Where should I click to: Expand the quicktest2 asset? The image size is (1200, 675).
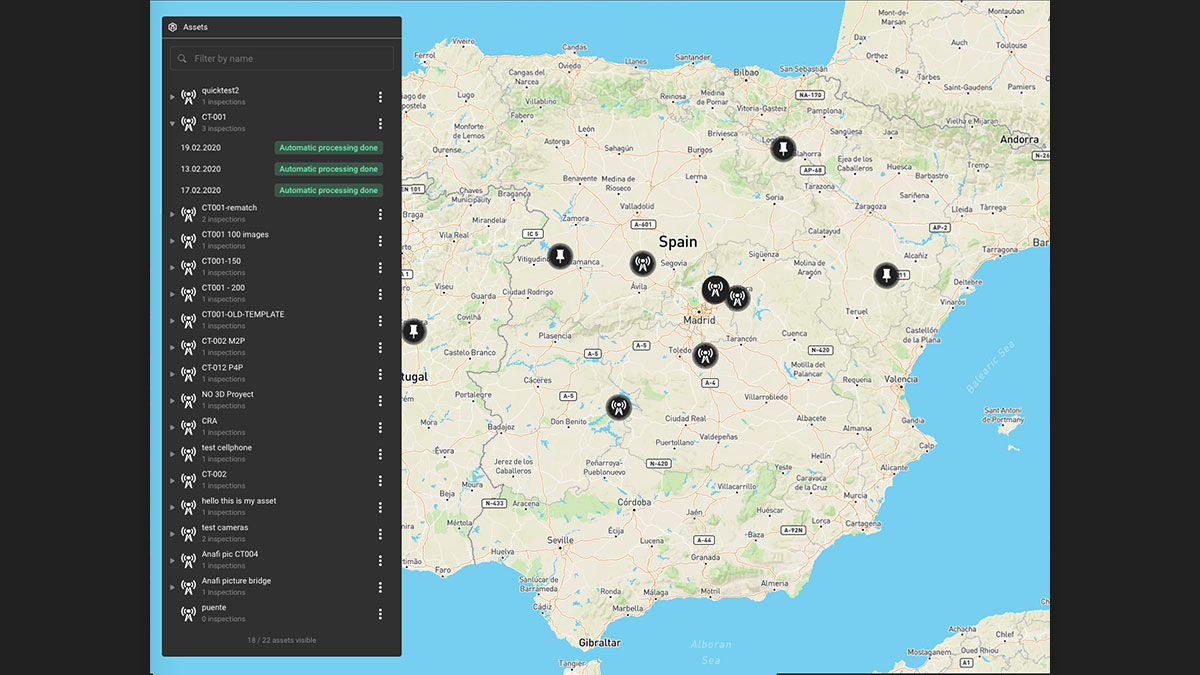click(172, 97)
